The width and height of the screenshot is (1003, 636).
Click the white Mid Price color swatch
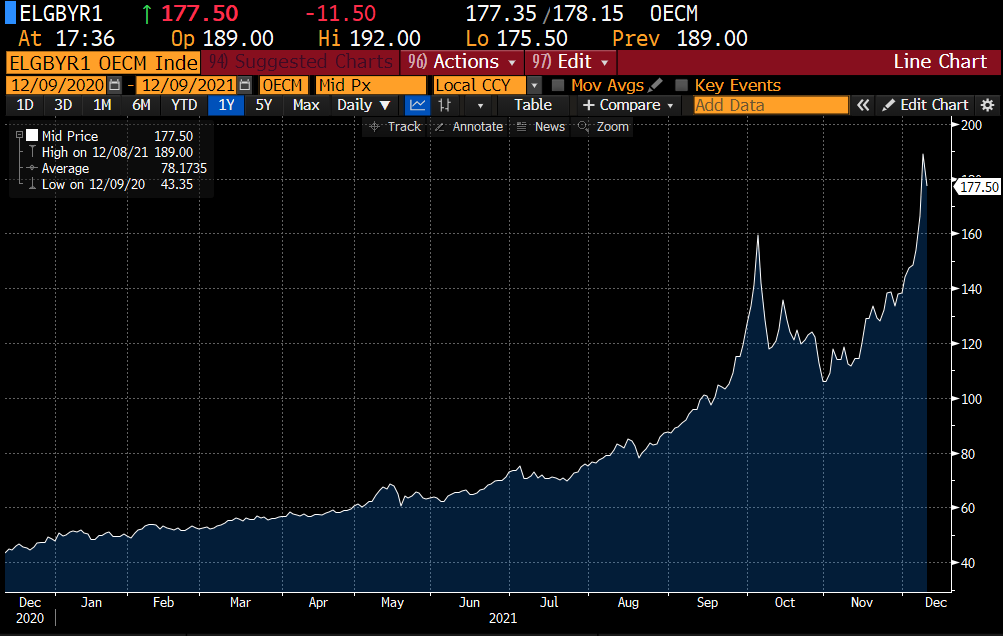click(32, 136)
